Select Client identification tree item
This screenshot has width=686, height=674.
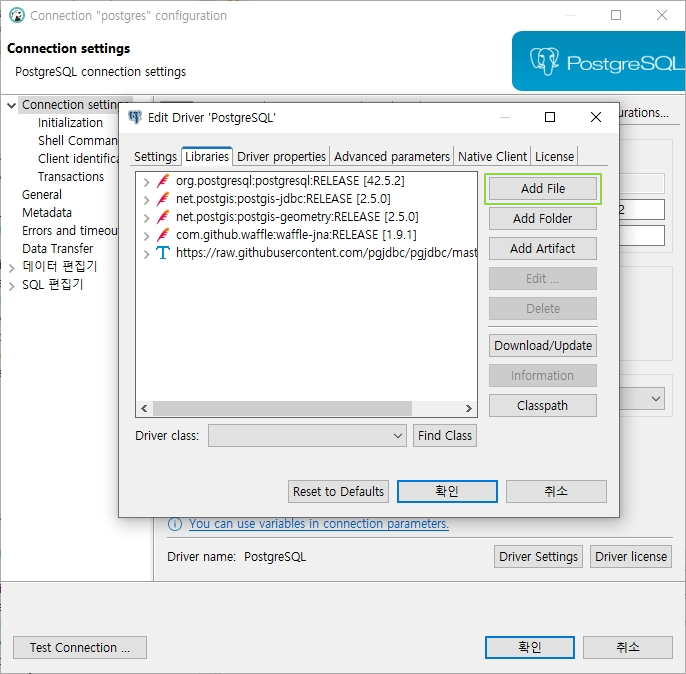pos(78,159)
